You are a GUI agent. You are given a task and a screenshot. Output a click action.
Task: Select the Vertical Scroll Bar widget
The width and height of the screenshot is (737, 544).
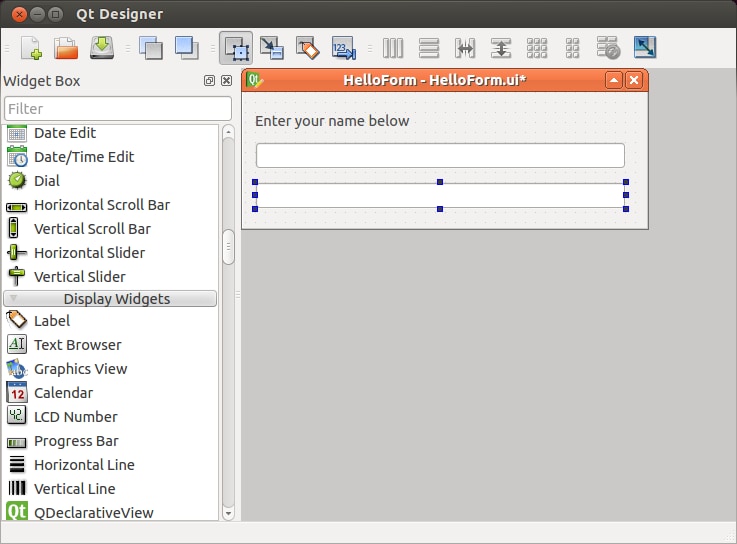(110, 229)
